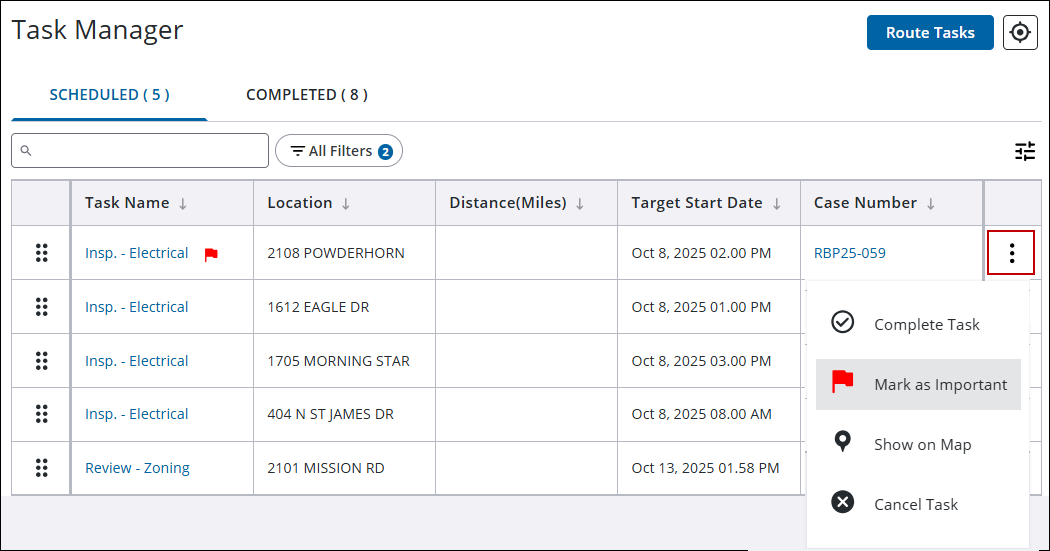Viewport: 1050px width, 551px height.
Task: Click the Route Tasks button
Action: 930,32
